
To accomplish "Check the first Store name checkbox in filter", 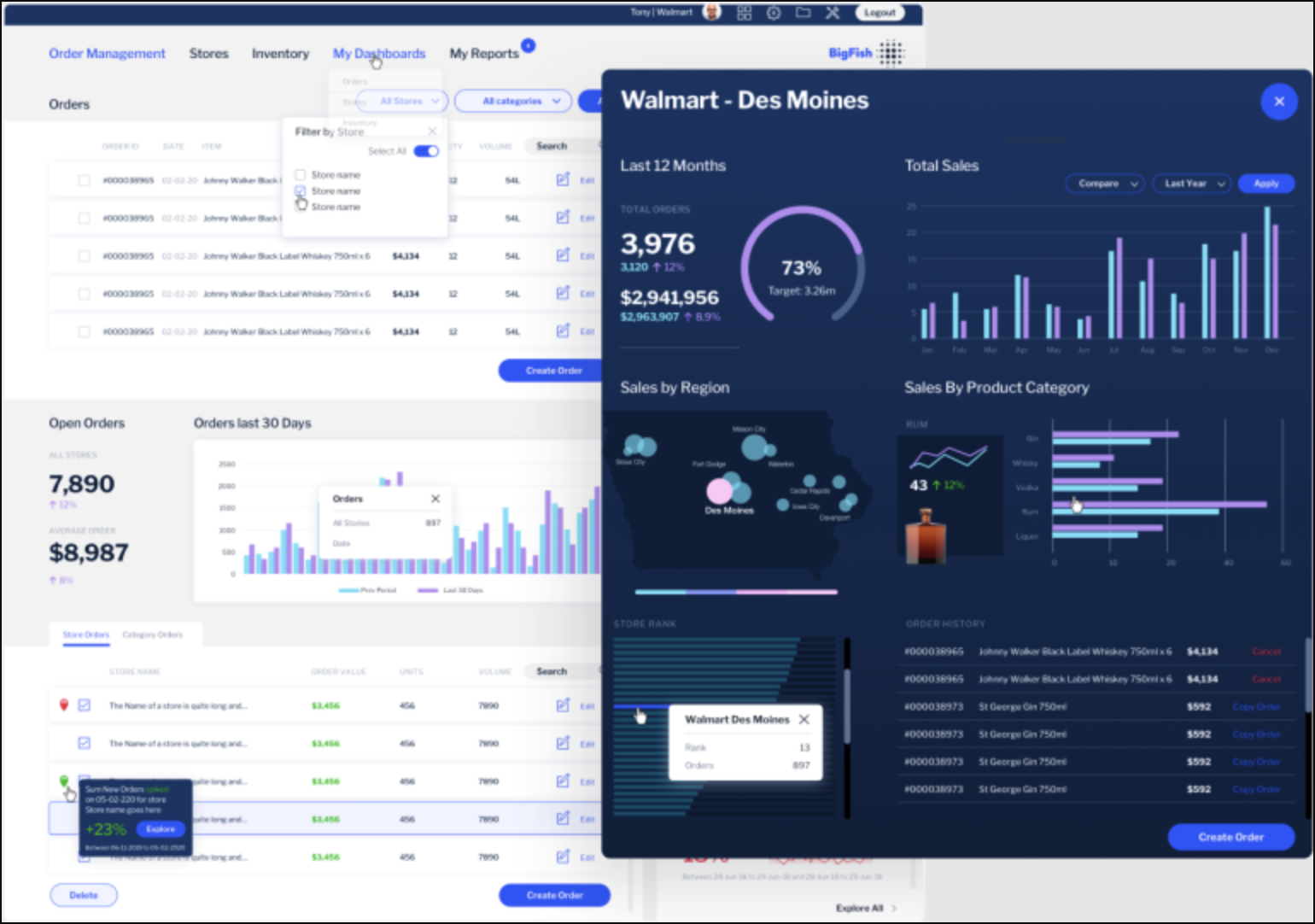I will [300, 175].
